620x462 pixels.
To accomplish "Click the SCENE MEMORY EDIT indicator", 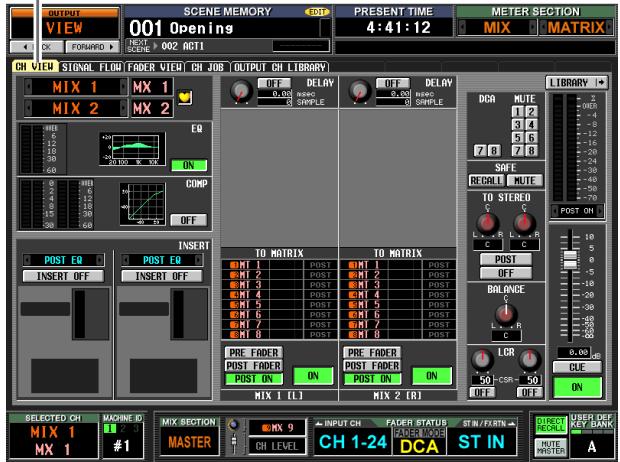I will [x=317, y=12].
